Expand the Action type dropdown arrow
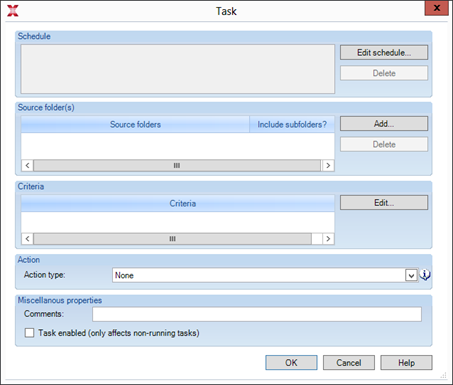Screen dimensions: 453x385 (411, 276)
